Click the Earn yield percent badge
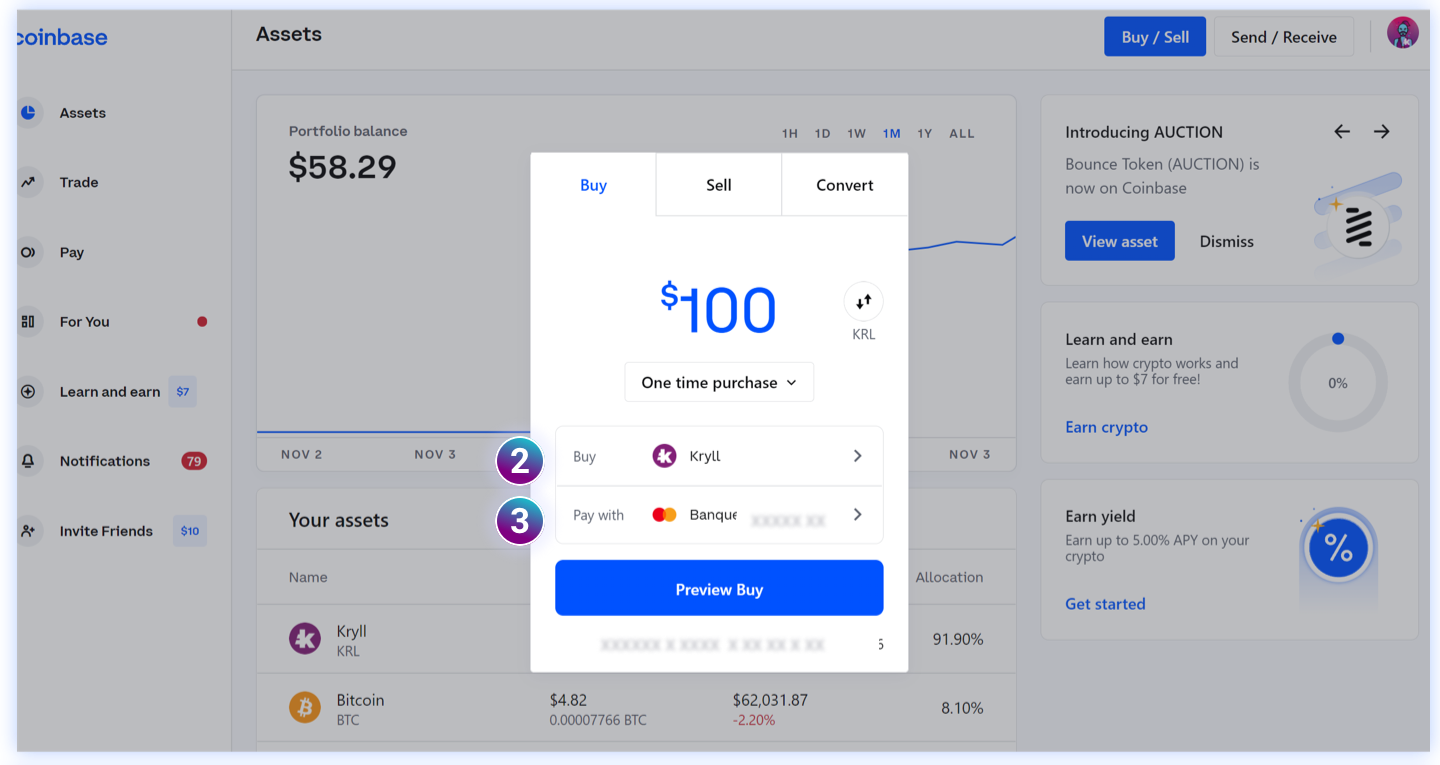The height and width of the screenshot is (765, 1440). tap(1338, 548)
